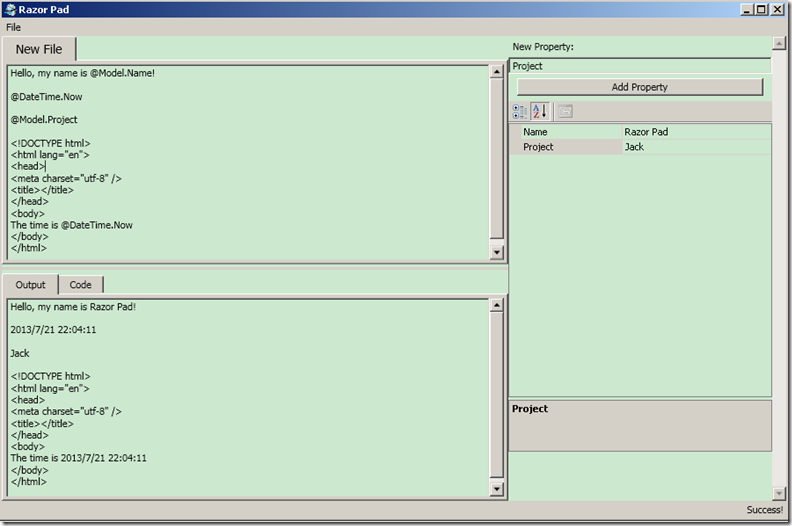Click 'Hello, my name is Razor Pad!' in output
Image resolution: width=792 pixels, height=526 pixels.
(73, 307)
